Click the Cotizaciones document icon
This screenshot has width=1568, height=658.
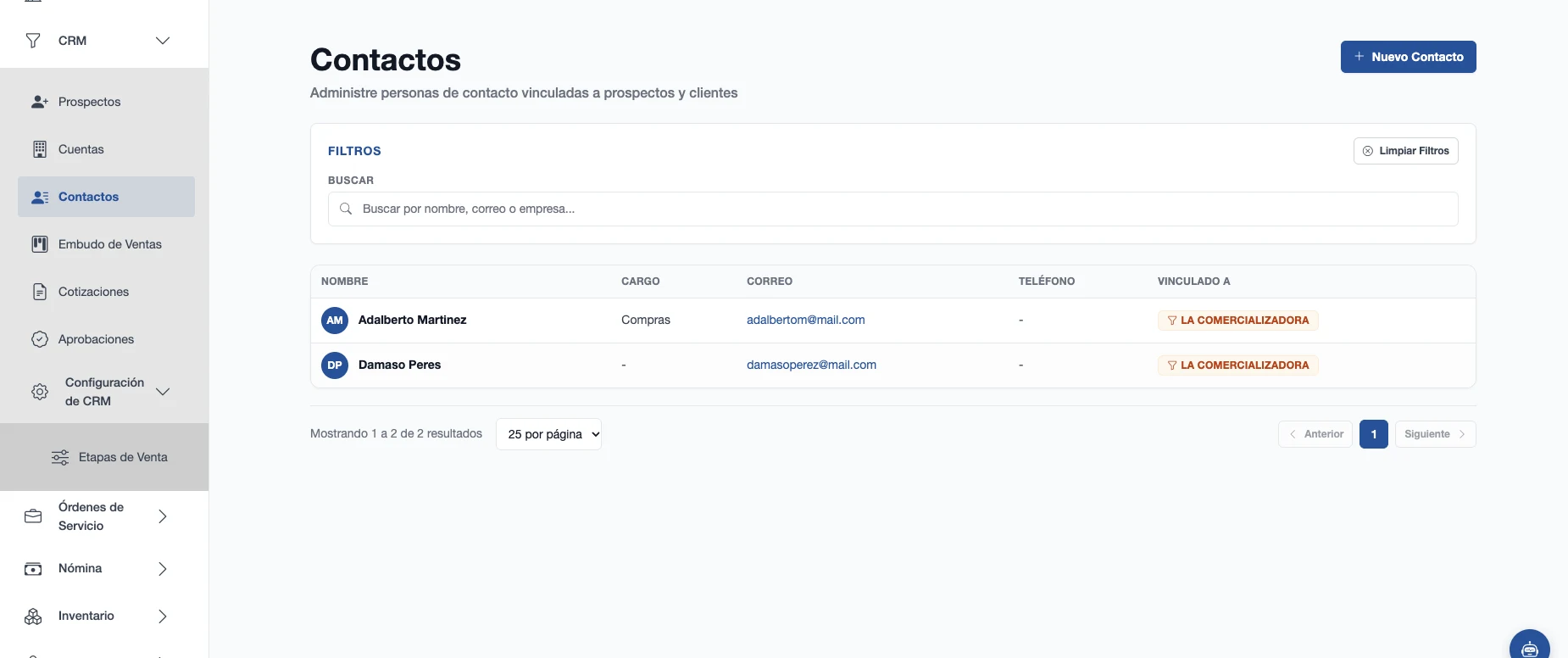40,292
